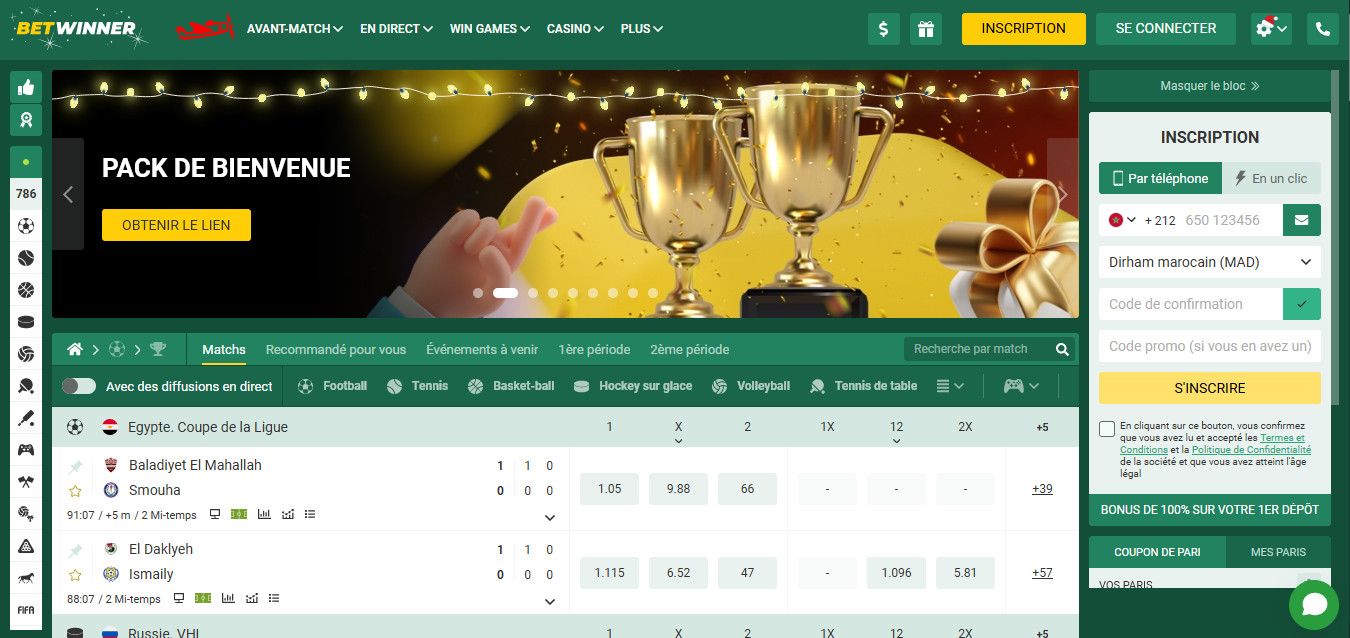Check the terms and conditions checkbox
Image resolution: width=1350 pixels, height=638 pixels.
pyautogui.click(x=1107, y=429)
